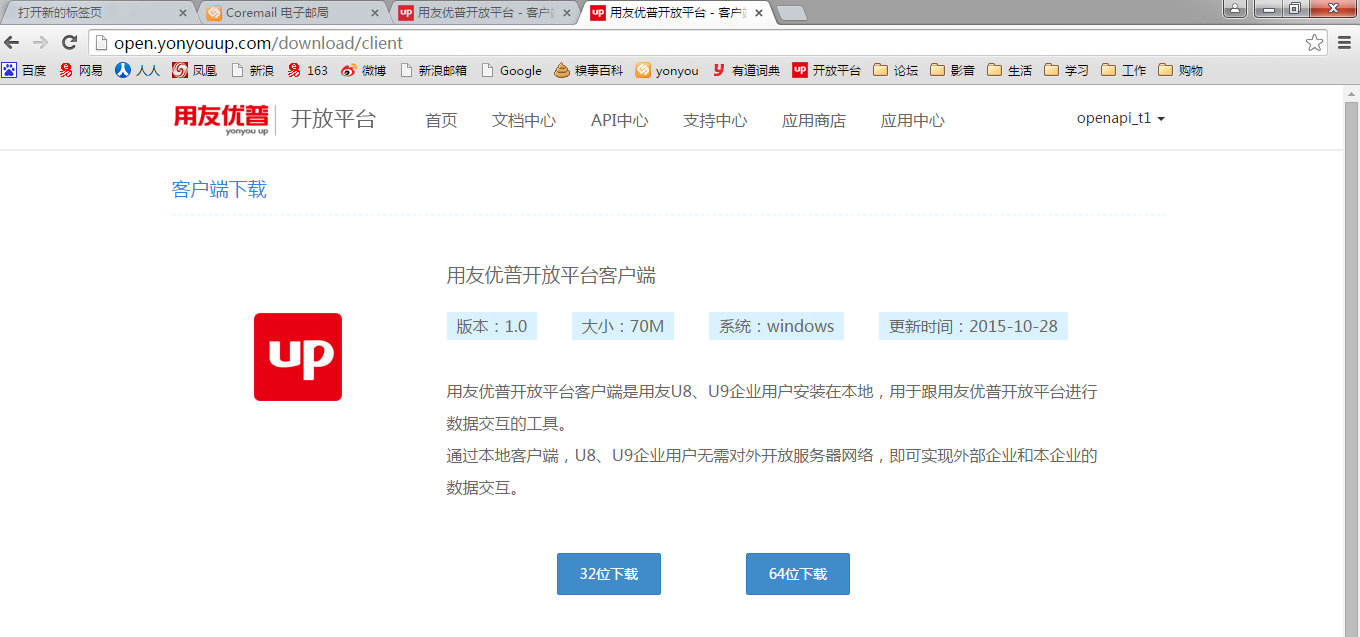The width and height of the screenshot is (1360, 637).
Task: Open the 163 bookmark
Action: (x=307, y=70)
